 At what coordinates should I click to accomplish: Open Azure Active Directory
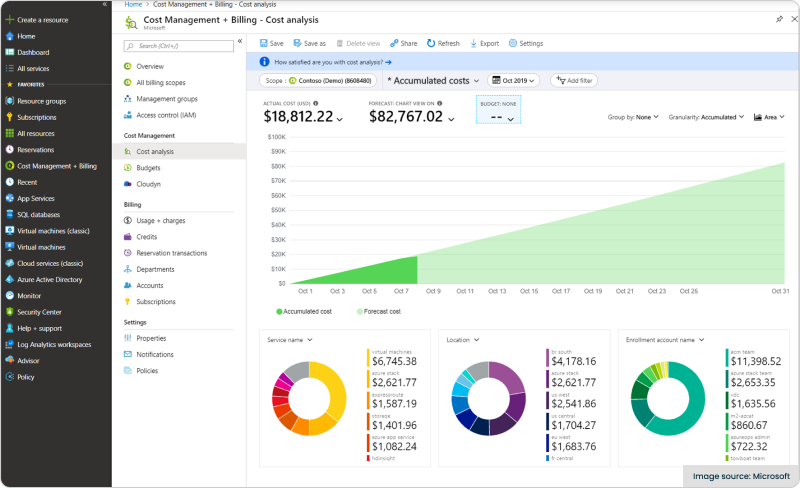tap(49, 280)
